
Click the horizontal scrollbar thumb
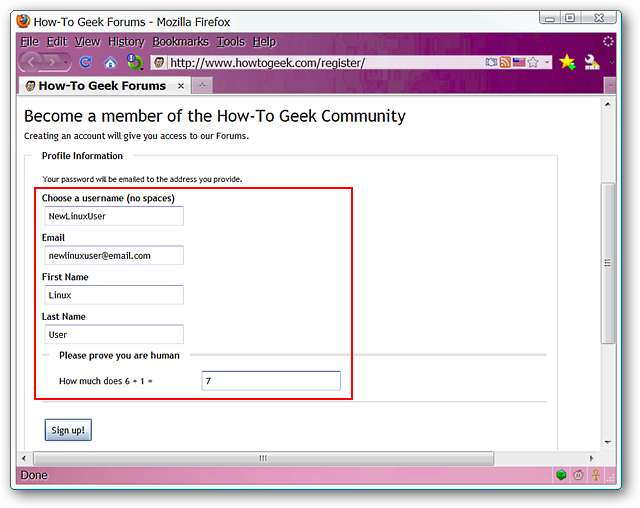coord(264,458)
